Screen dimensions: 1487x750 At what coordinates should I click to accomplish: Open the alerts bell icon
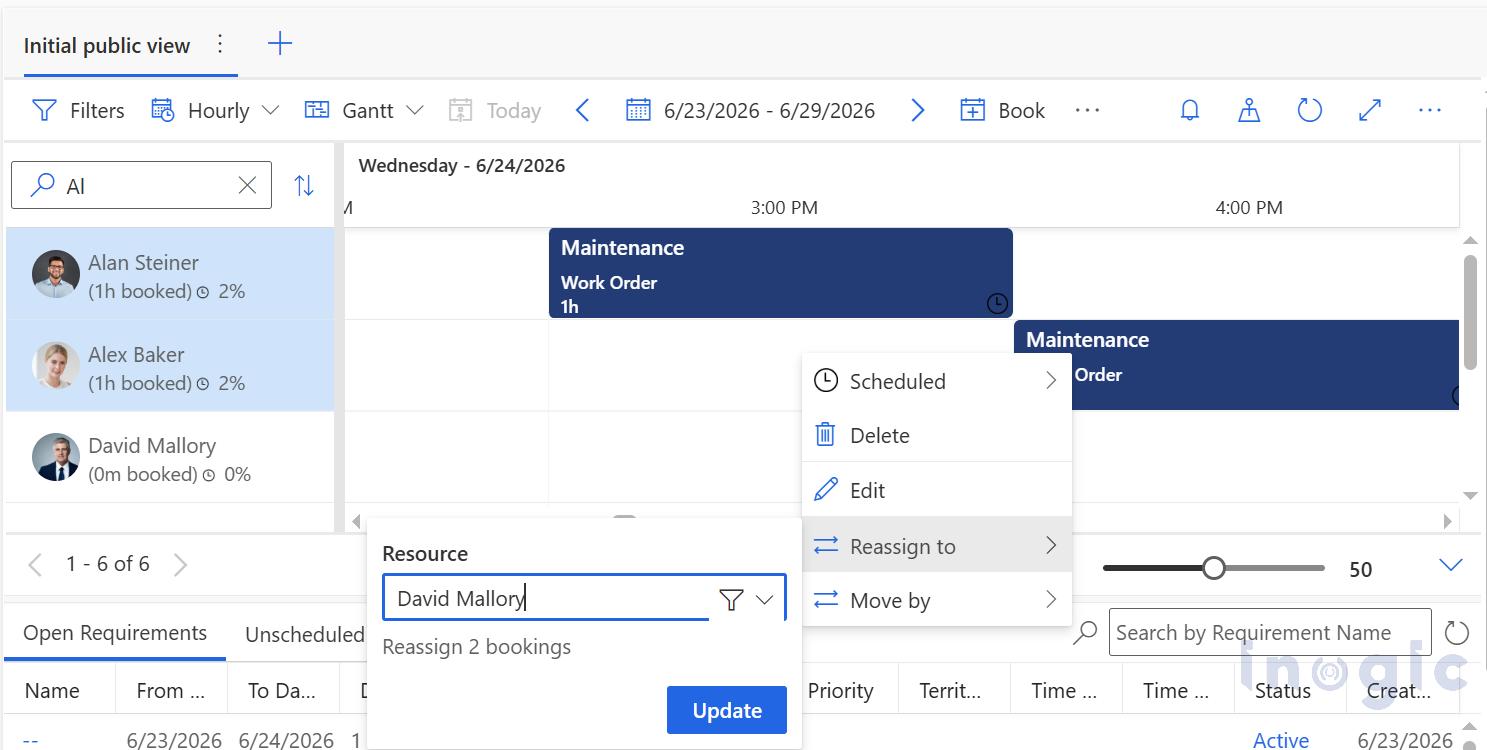click(1190, 110)
